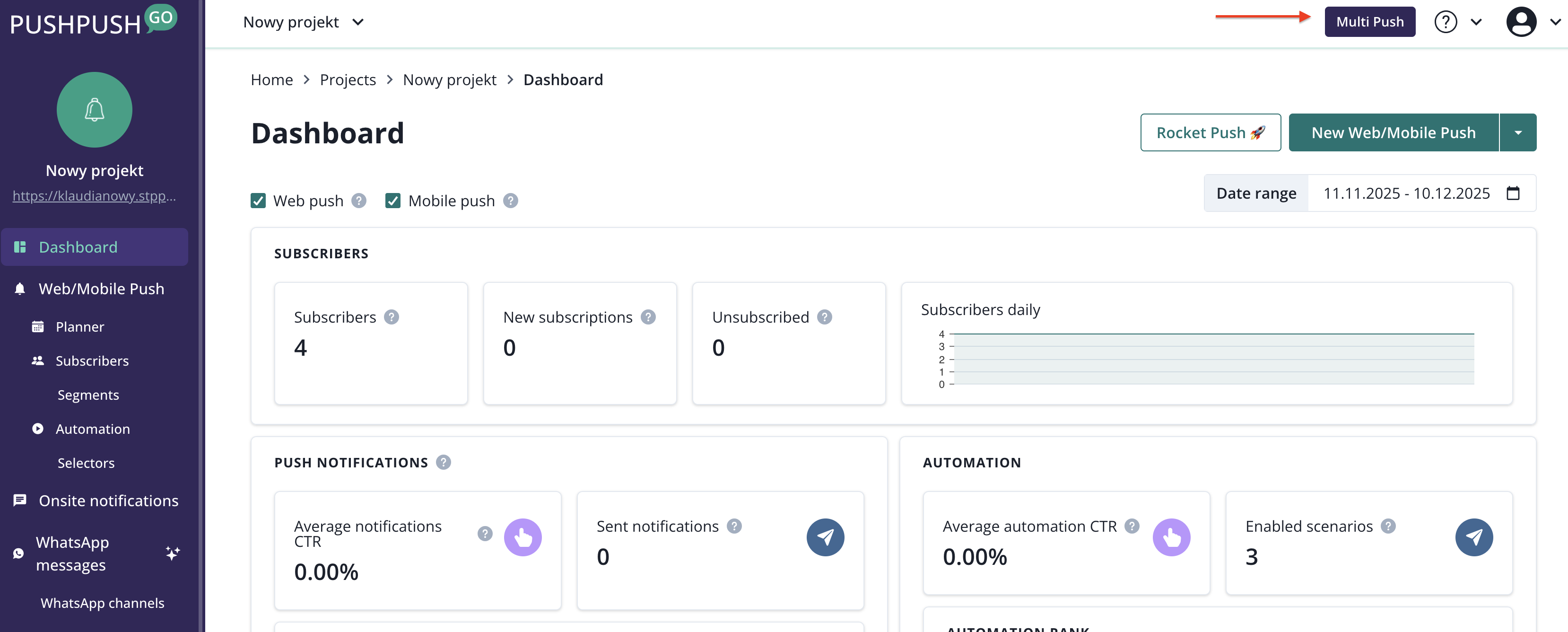Expand the chevron next to help icon
The image size is (1568, 632).
pyautogui.click(x=1476, y=22)
